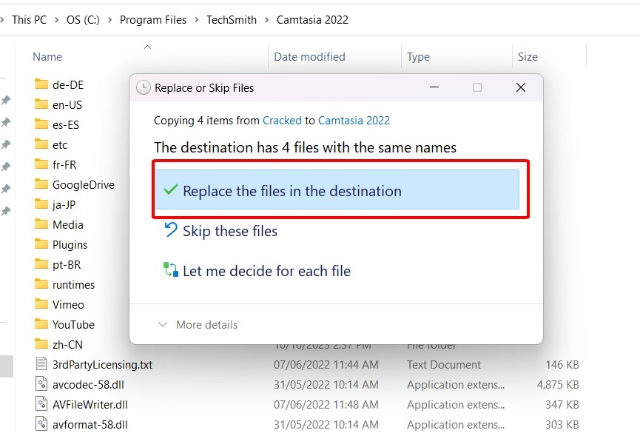Screen dimensions: 640x433
Task: Select the en-US folder icon
Action: point(41,104)
